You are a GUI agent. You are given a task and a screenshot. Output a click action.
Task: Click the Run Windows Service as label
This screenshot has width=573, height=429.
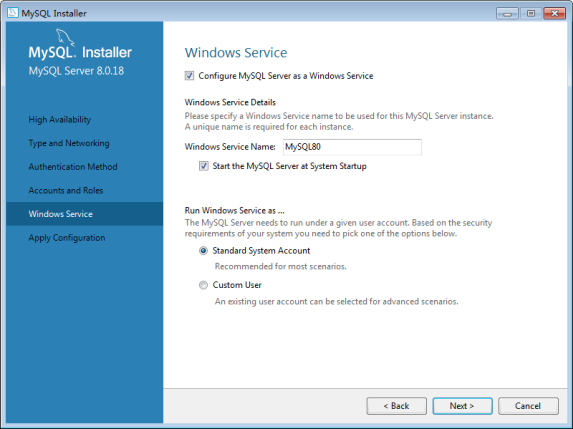click(235, 210)
